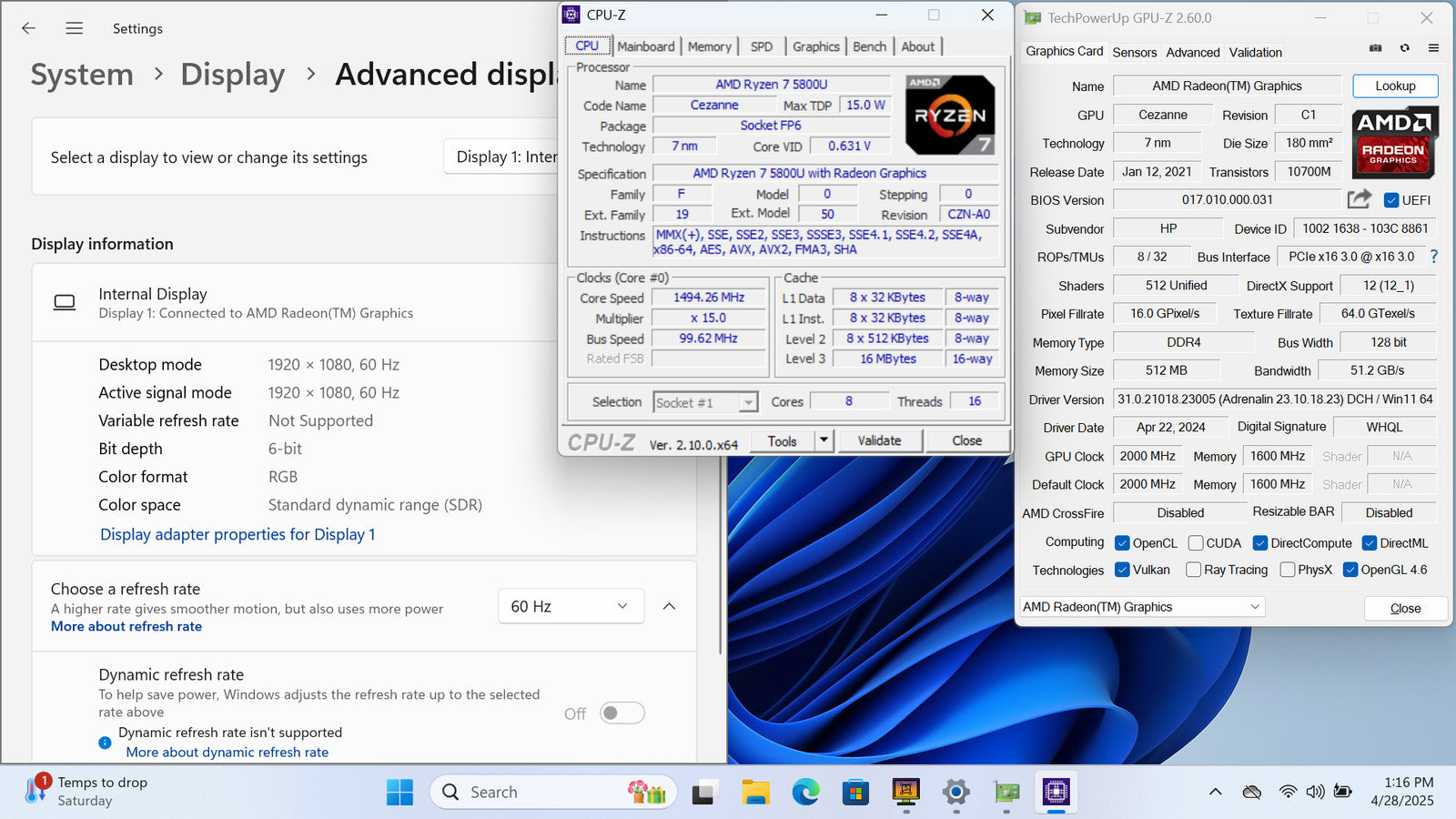This screenshot has height=819, width=1456.
Task: Switch to the GPU-Z Validation tab
Action: pyautogui.click(x=1256, y=53)
